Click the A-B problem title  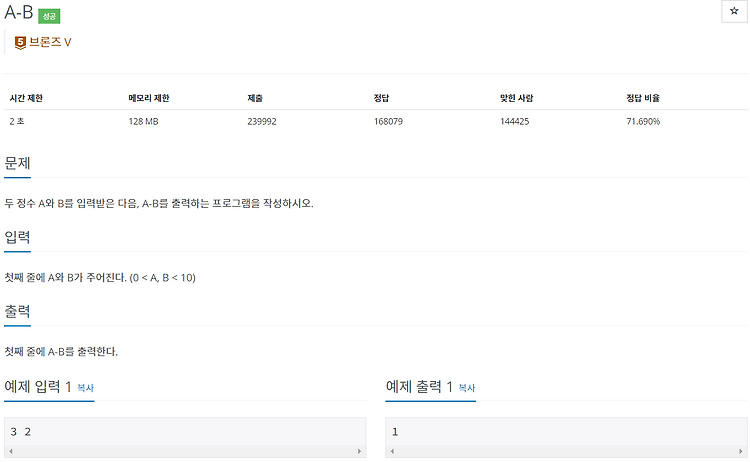(x=19, y=12)
